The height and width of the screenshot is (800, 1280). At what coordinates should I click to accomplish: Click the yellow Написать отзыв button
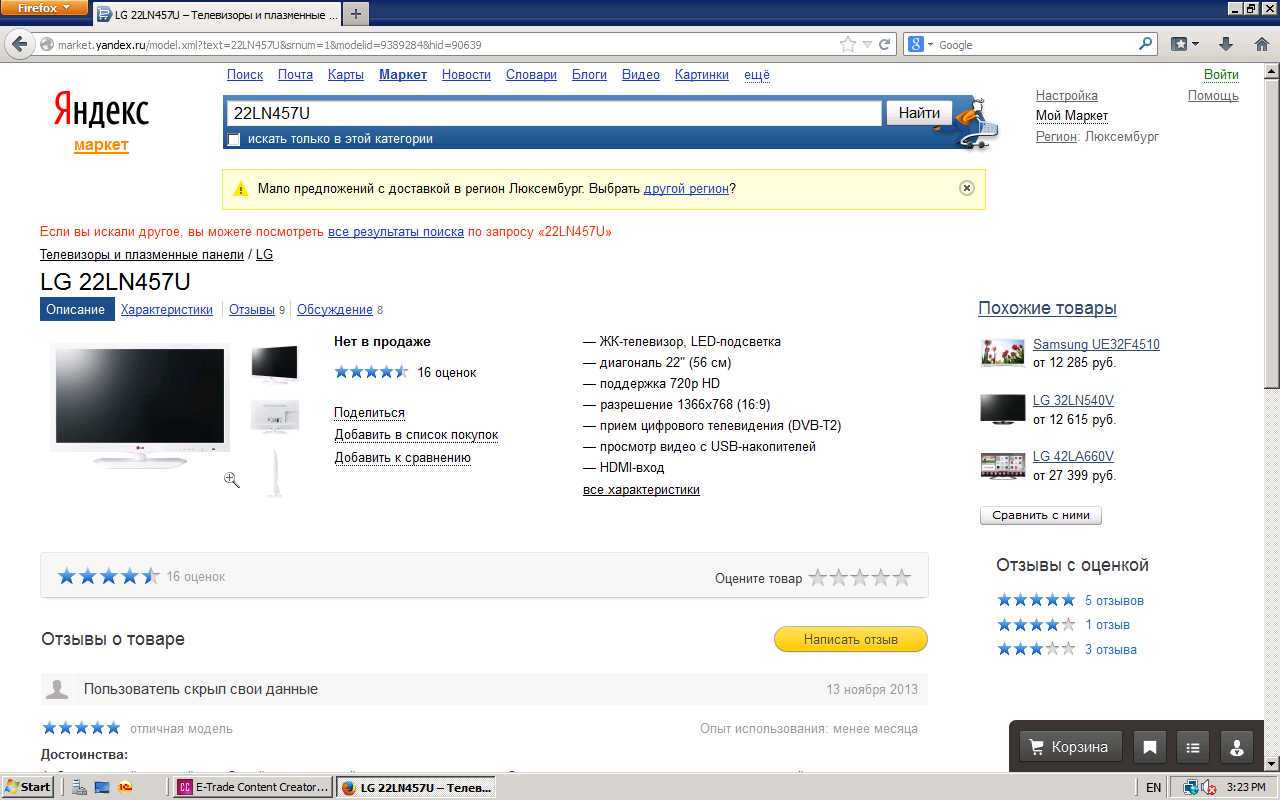point(851,639)
